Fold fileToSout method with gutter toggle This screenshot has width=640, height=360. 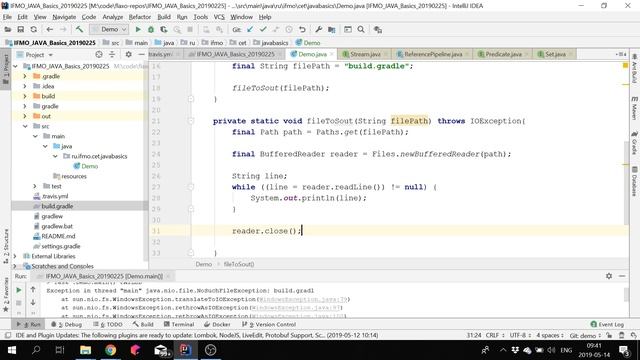click(x=191, y=121)
